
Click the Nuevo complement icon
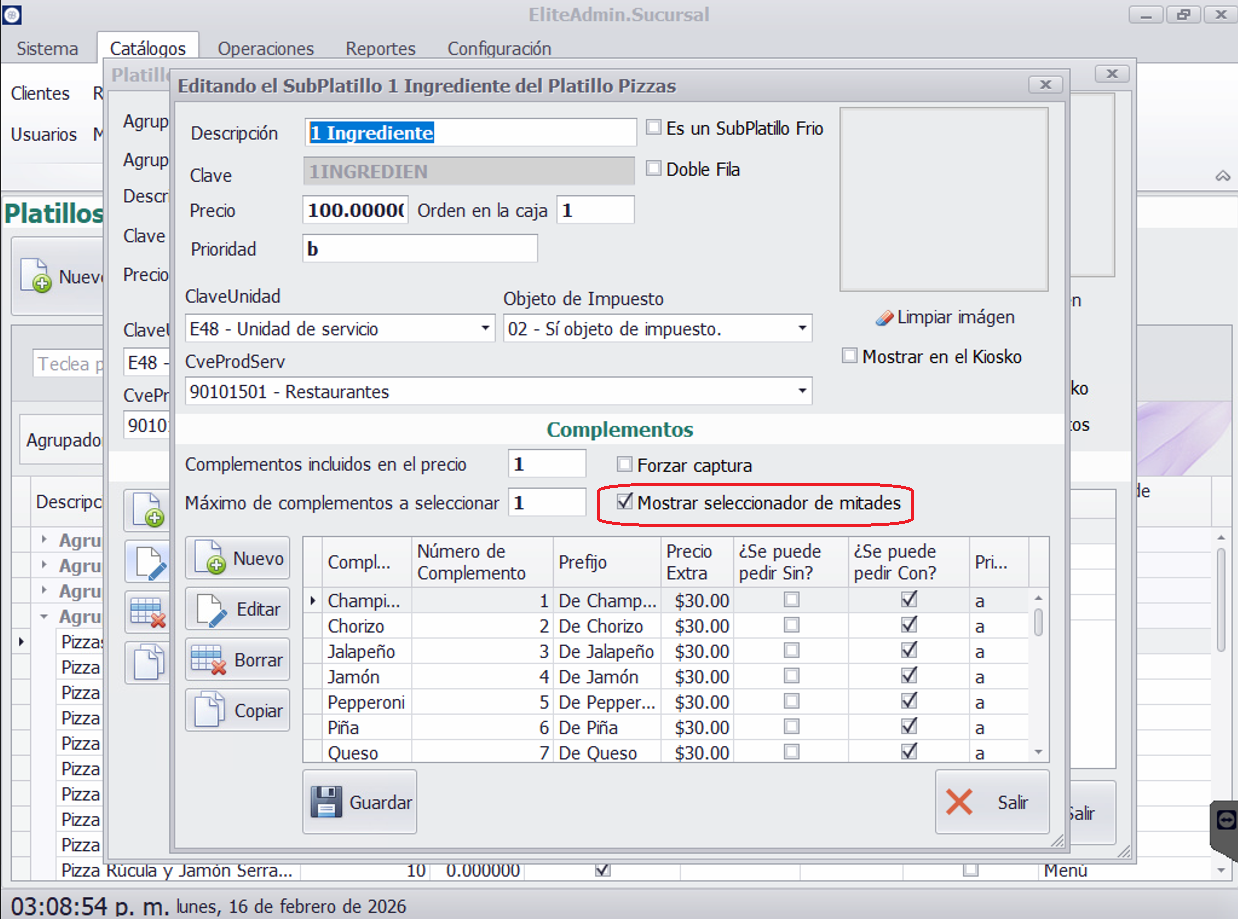pos(209,559)
